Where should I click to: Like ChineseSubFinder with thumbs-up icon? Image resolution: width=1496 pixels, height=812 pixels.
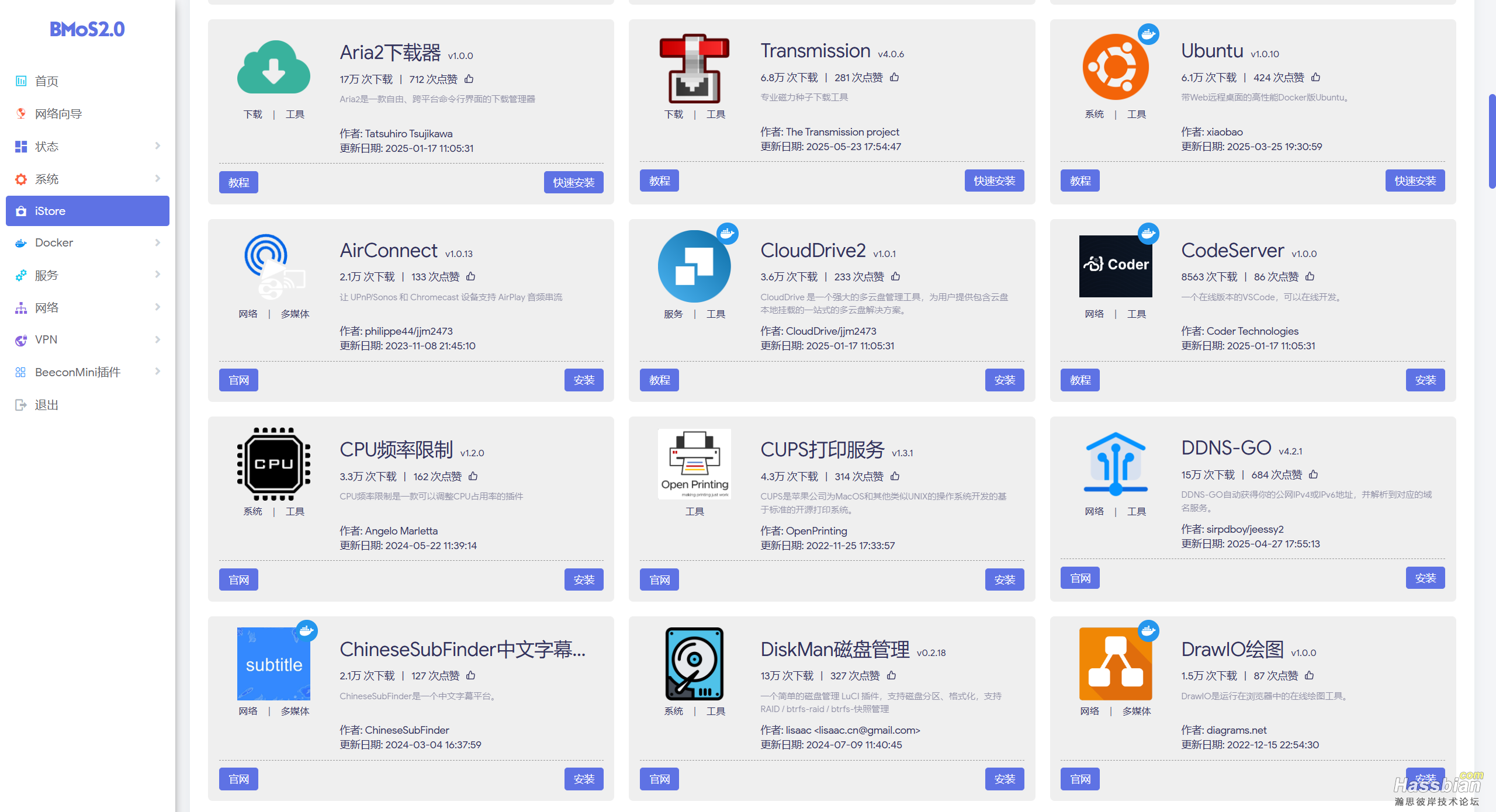coord(470,675)
